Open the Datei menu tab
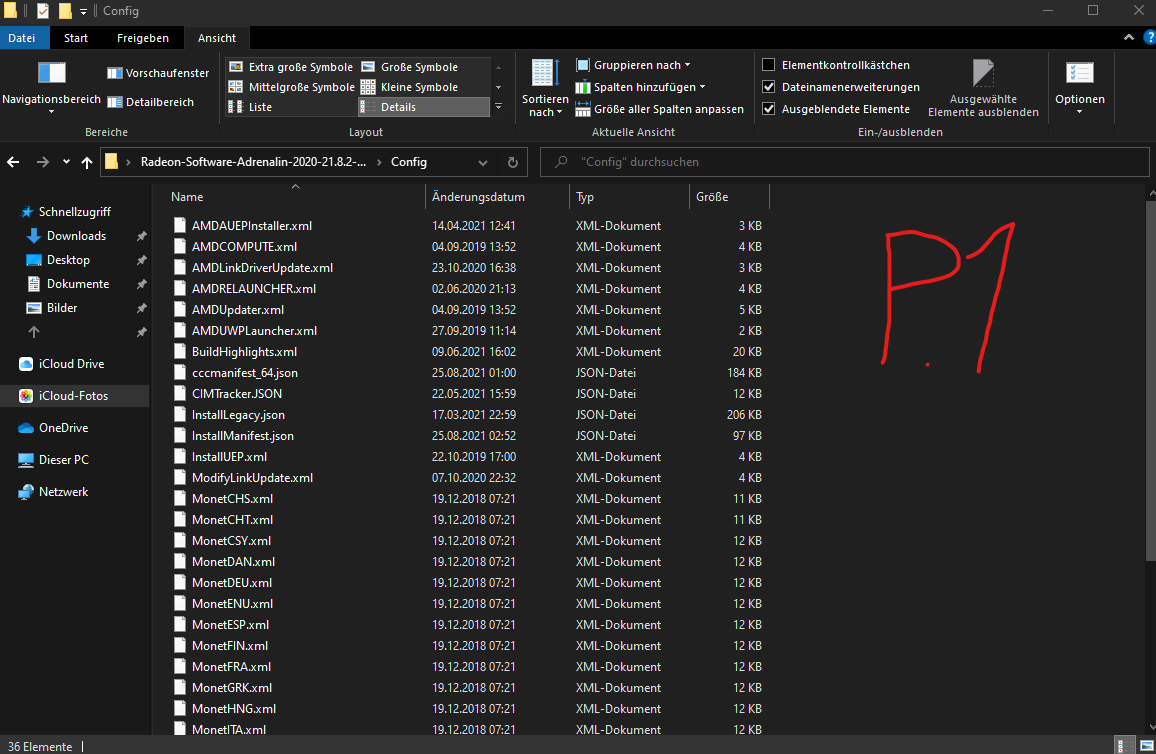Screen dimensions: 1156x754 click(x=21, y=38)
